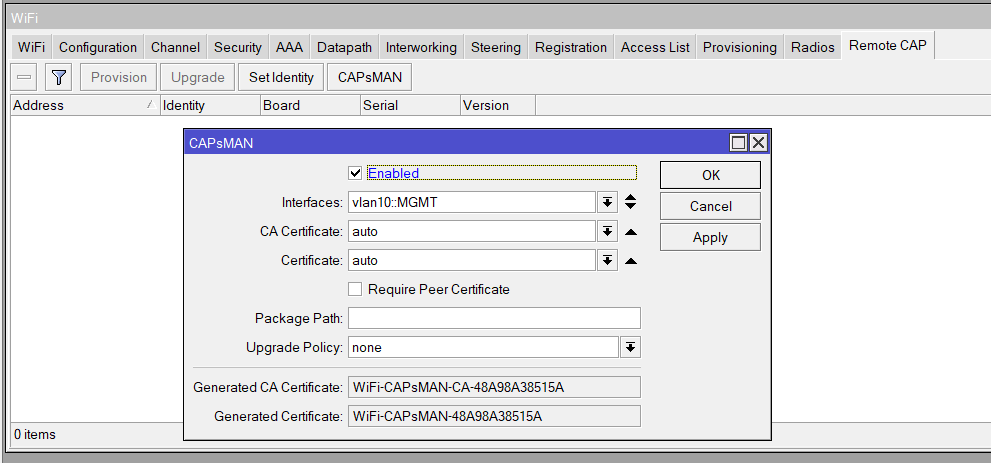Collapse the Certificate field up arrow
Viewport: 991px width, 463px height.
tap(630, 261)
